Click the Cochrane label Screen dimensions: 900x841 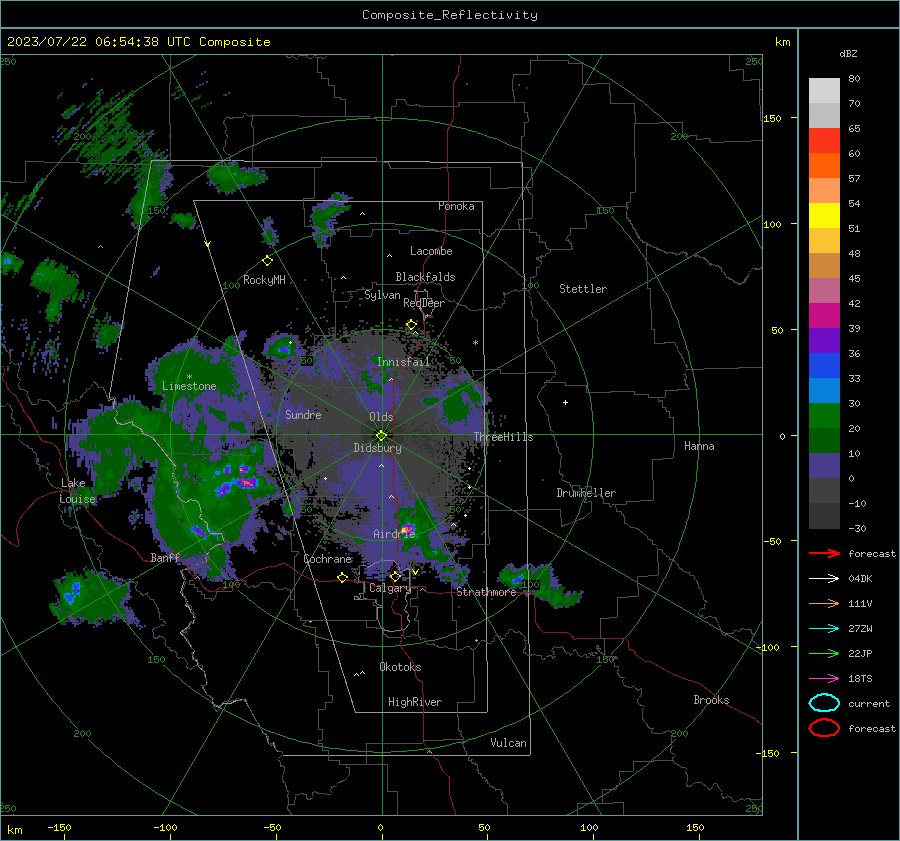(327, 559)
